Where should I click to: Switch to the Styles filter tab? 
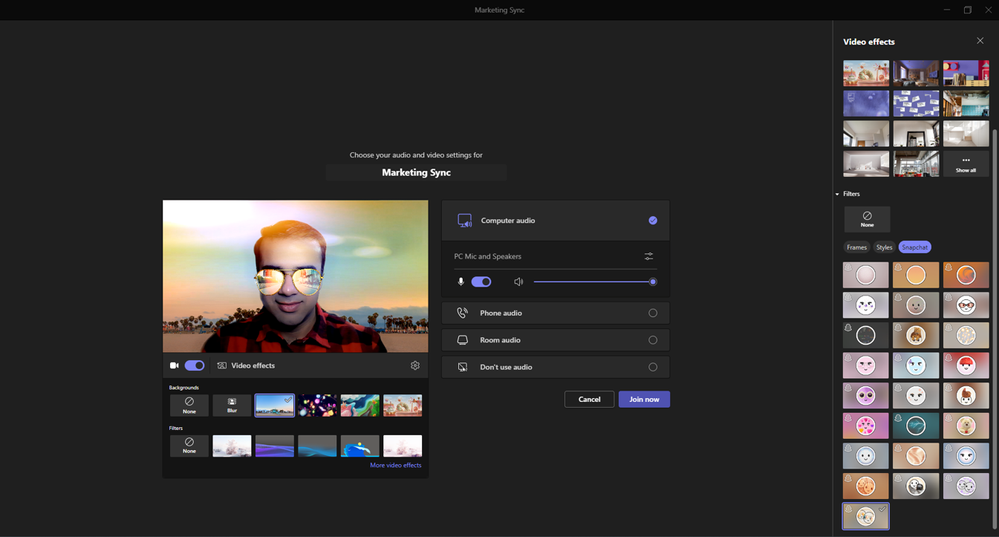click(884, 247)
